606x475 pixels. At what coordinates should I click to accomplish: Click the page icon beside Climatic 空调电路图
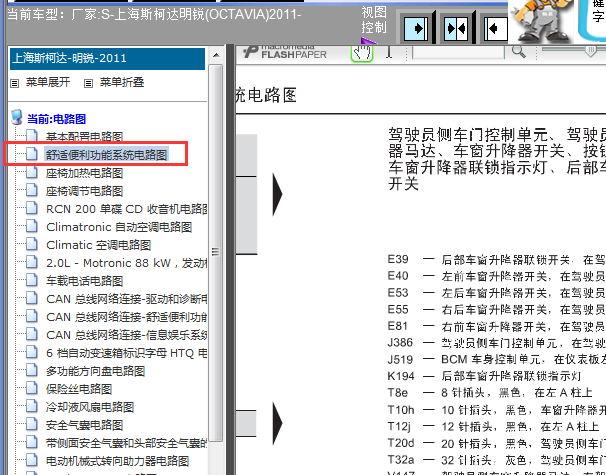tap(32, 244)
